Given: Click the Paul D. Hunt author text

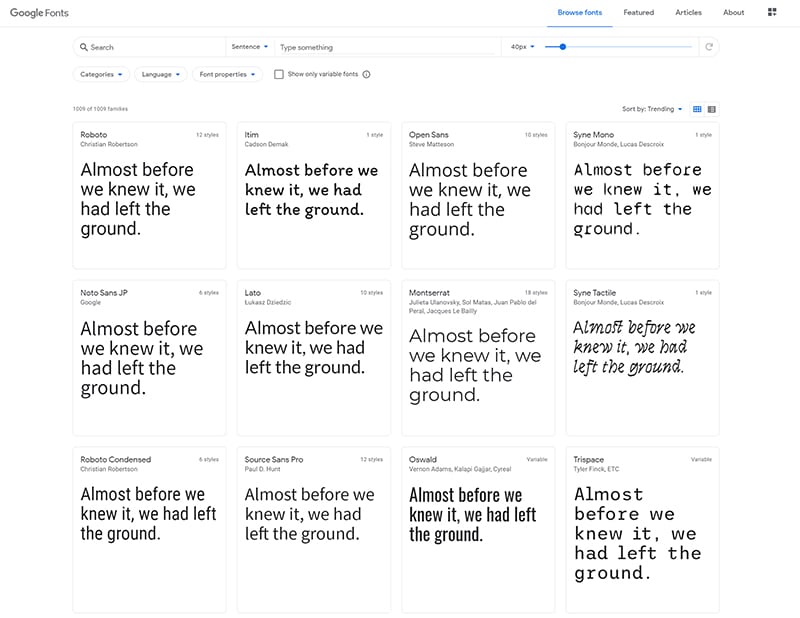Looking at the screenshot, I should (x=262, y=469).
